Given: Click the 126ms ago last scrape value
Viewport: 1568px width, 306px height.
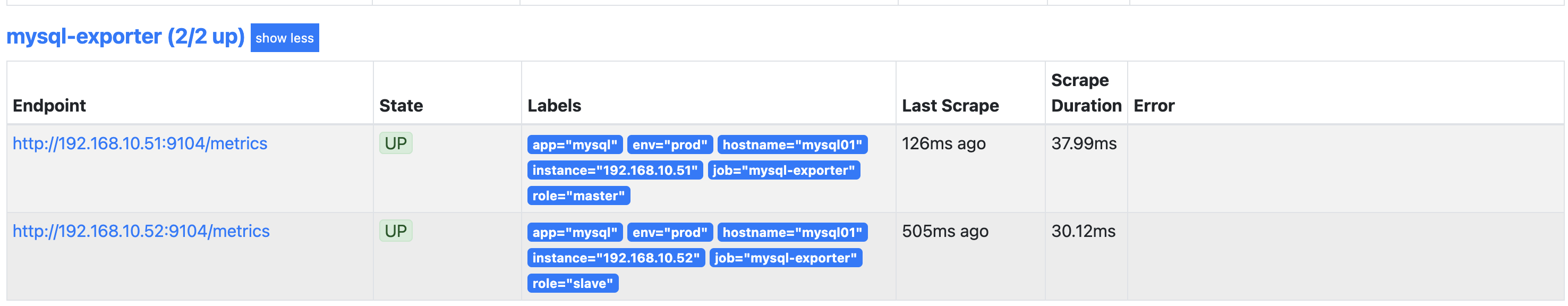Looking at the screenshot, I should (x=943, y=143).
